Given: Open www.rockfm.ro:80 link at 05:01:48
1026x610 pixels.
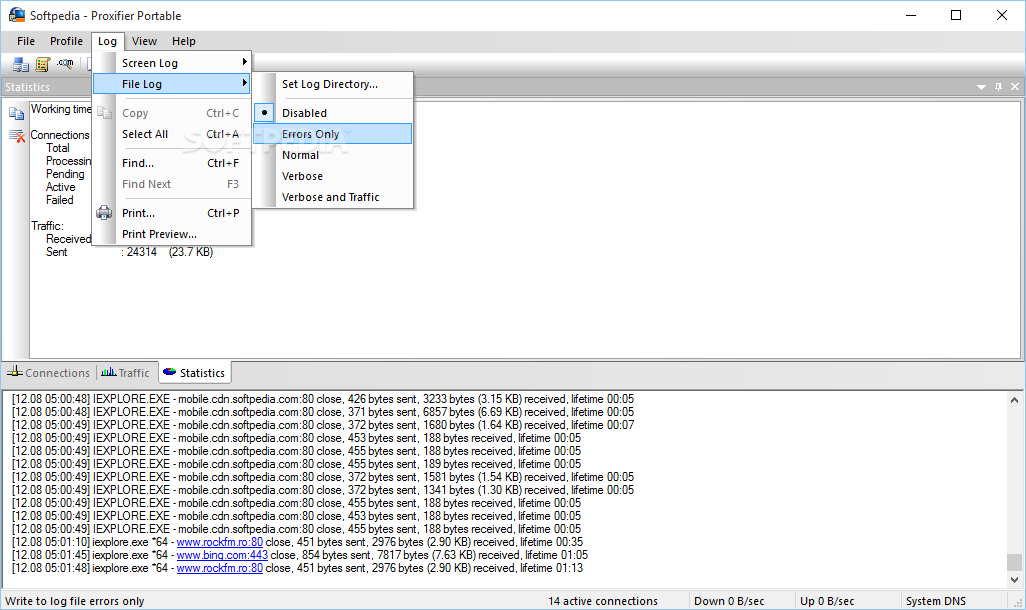Looking at the screenshot, I should [x=220, y=568].
